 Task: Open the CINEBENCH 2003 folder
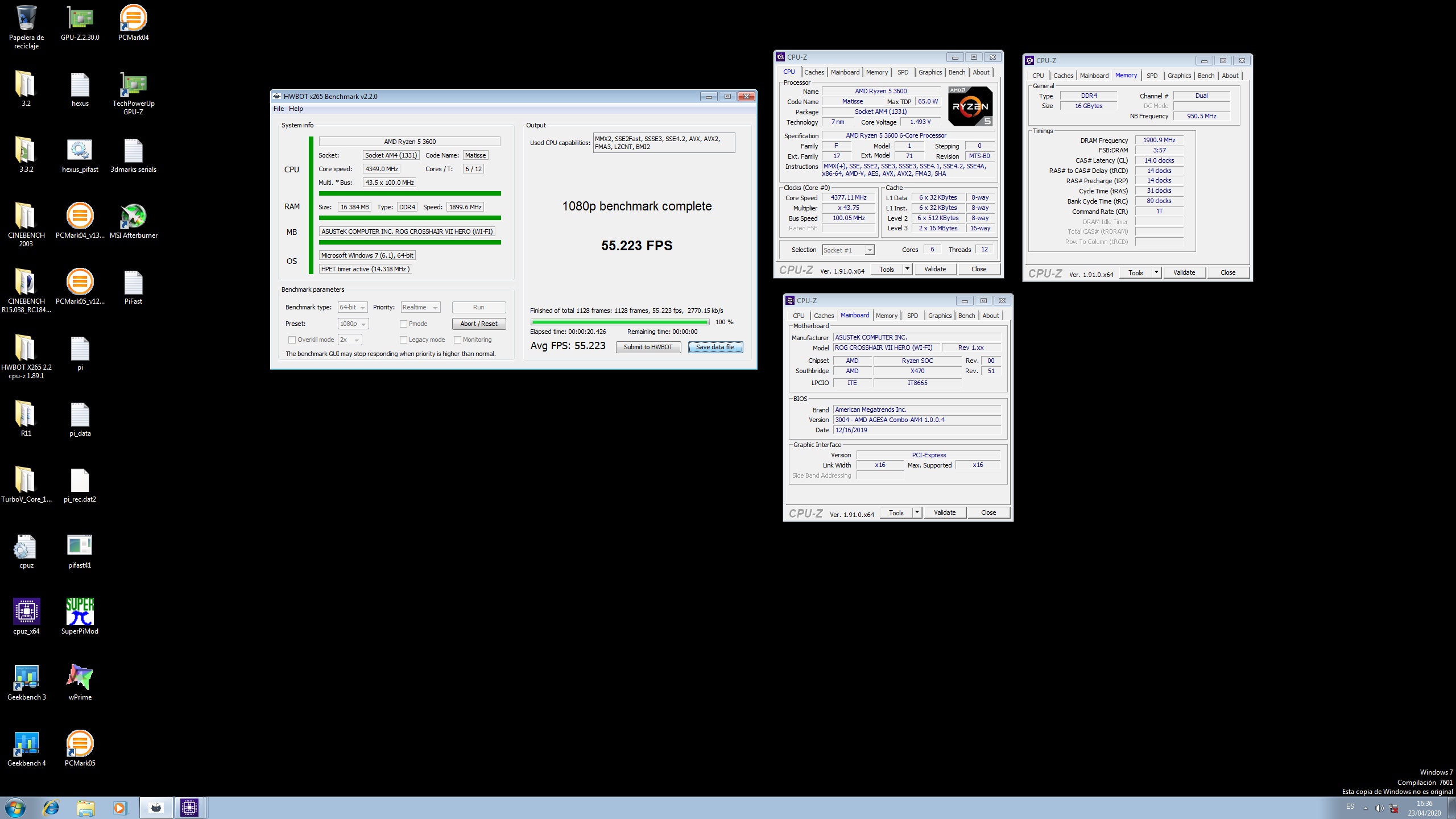[26, 225]
